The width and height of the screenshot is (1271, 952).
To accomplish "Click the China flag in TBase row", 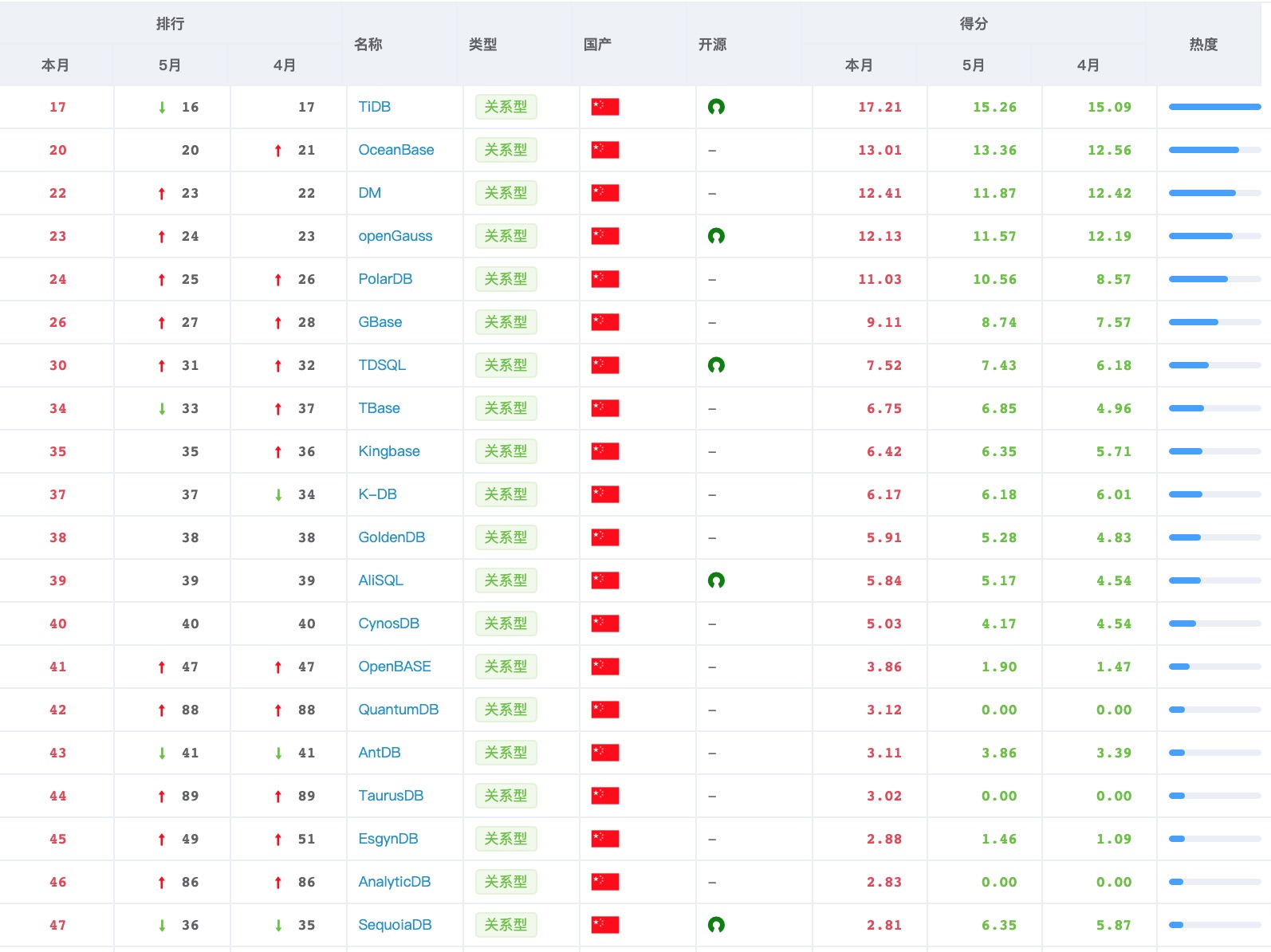I will point(605,408).
